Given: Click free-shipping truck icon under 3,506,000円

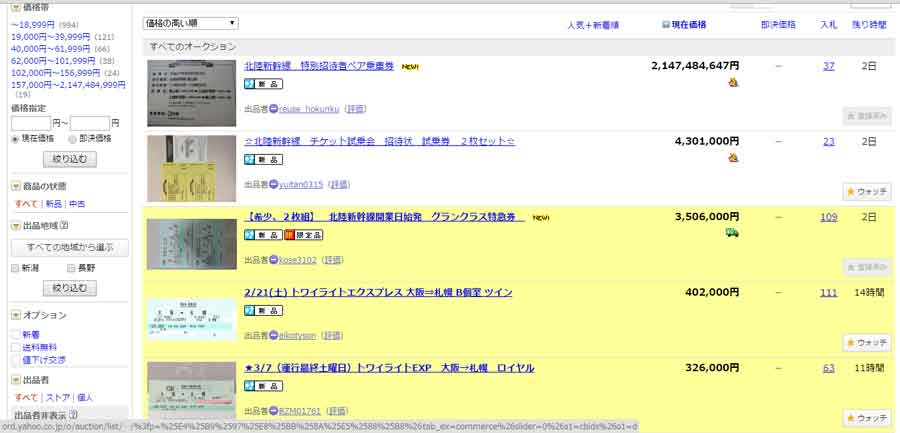Looking at the screenshot, I should point(732,233).
